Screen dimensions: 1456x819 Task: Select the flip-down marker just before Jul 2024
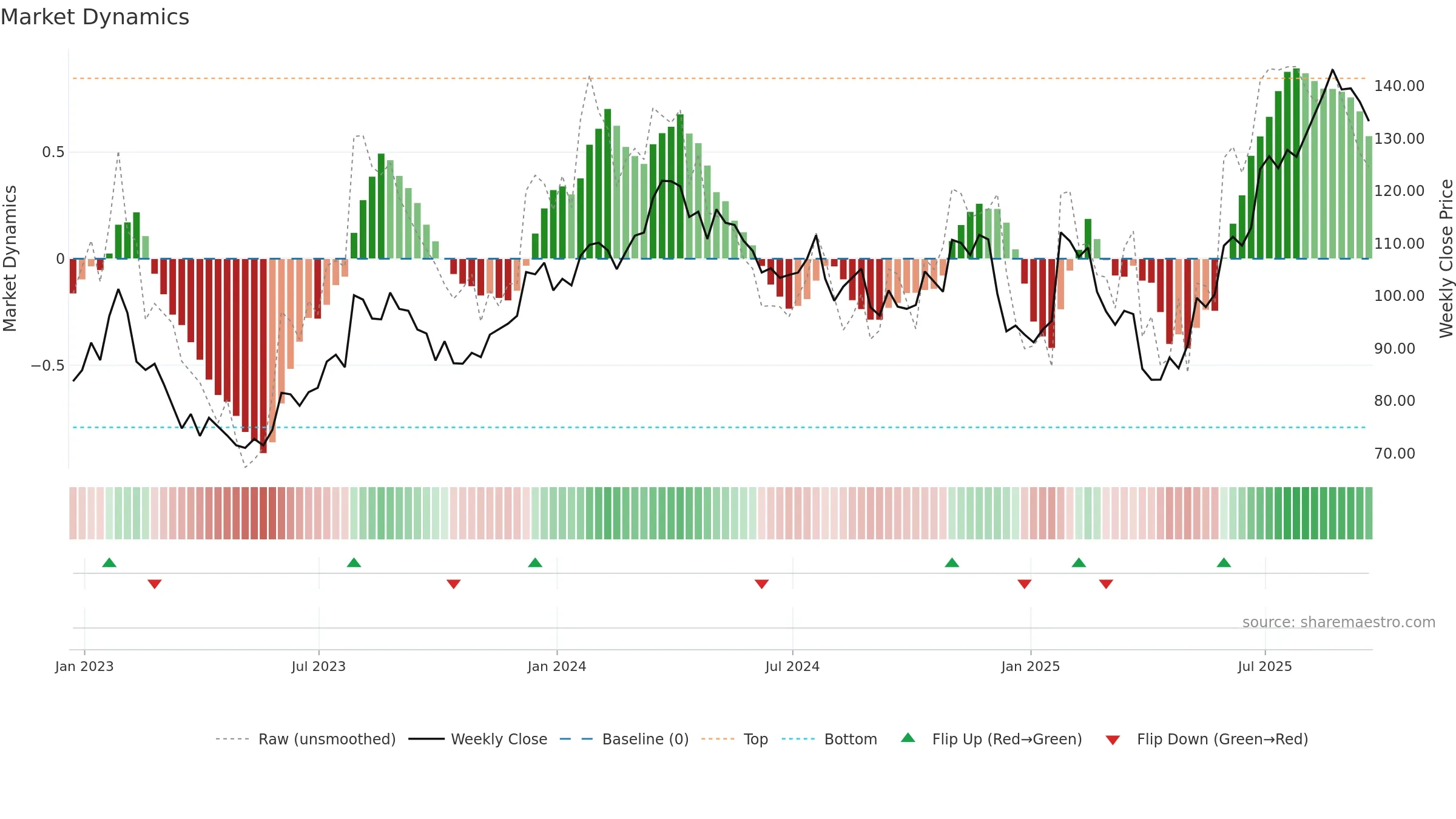pos(762,584)
